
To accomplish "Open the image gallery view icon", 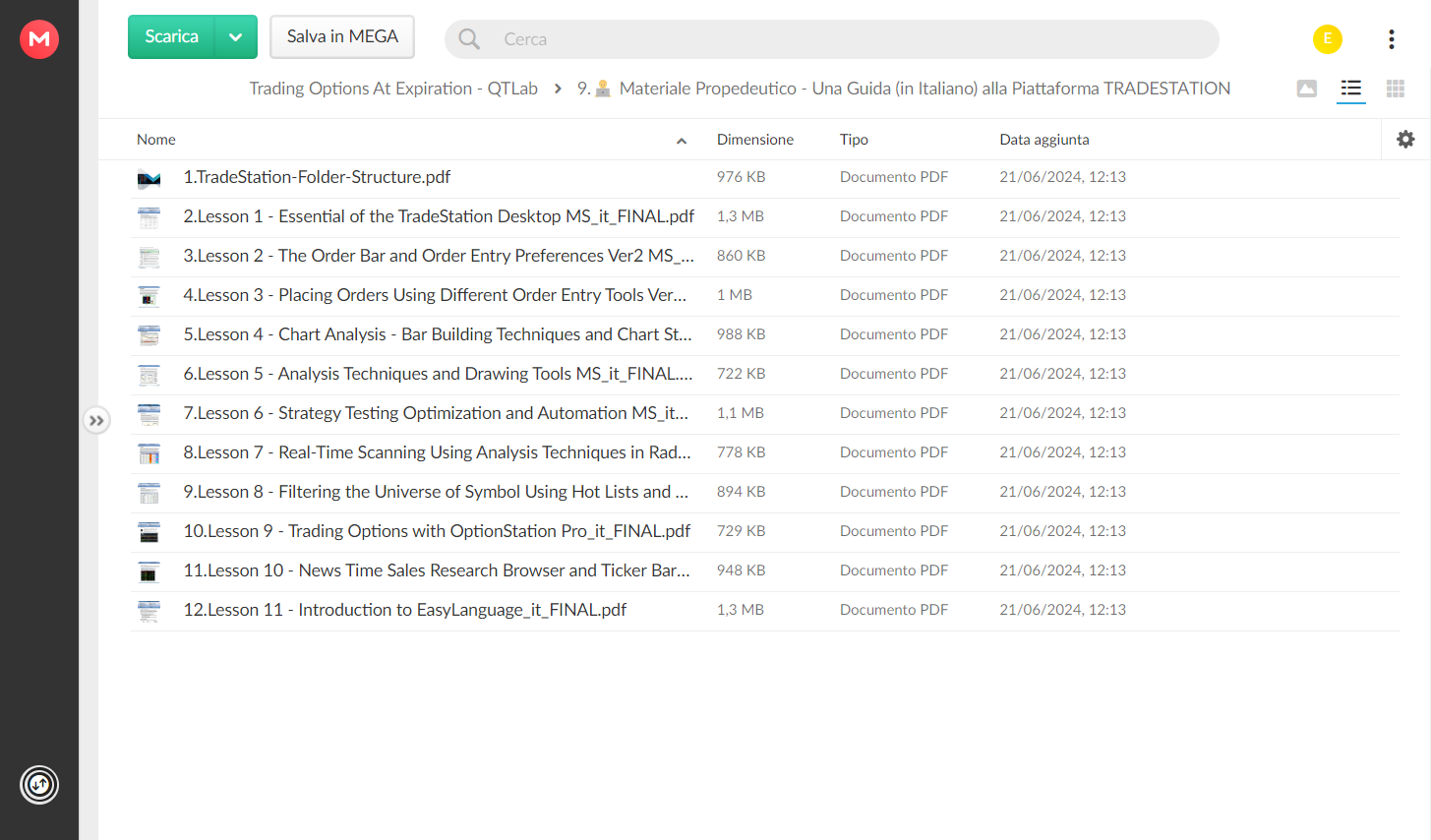I will point(1307,89).
